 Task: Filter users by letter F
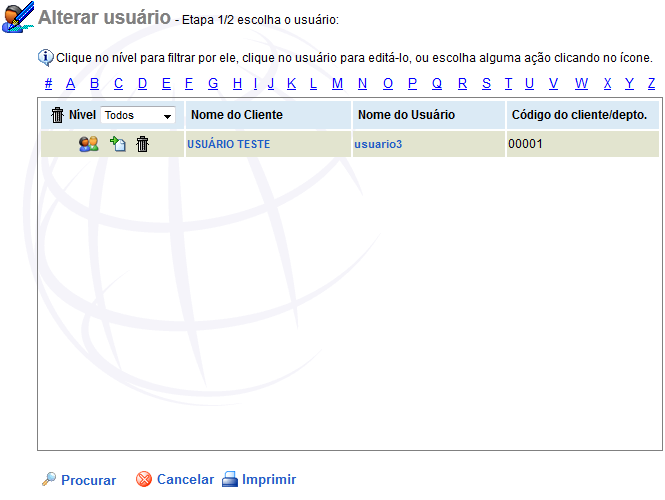point(189,84)
